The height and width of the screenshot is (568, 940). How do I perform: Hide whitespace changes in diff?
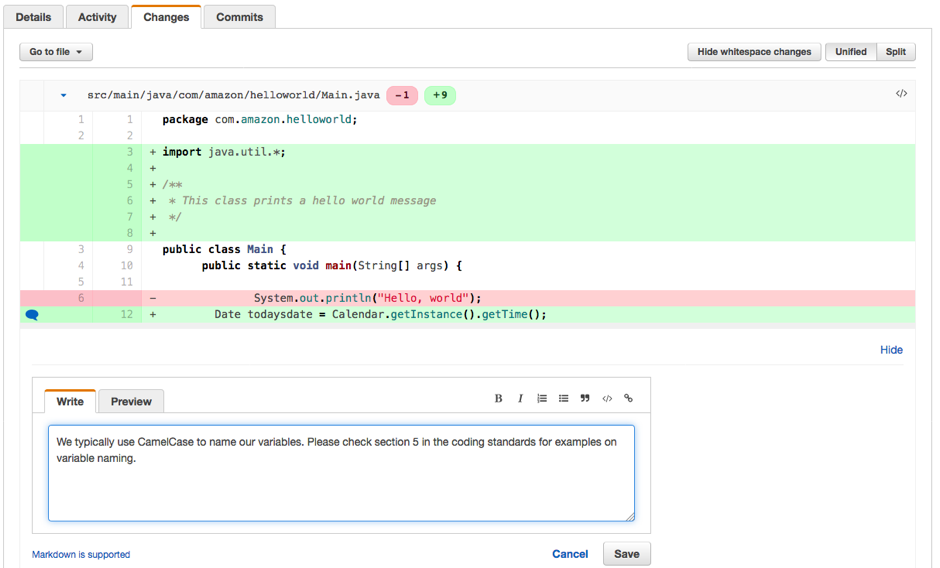[x=754, y=52]
